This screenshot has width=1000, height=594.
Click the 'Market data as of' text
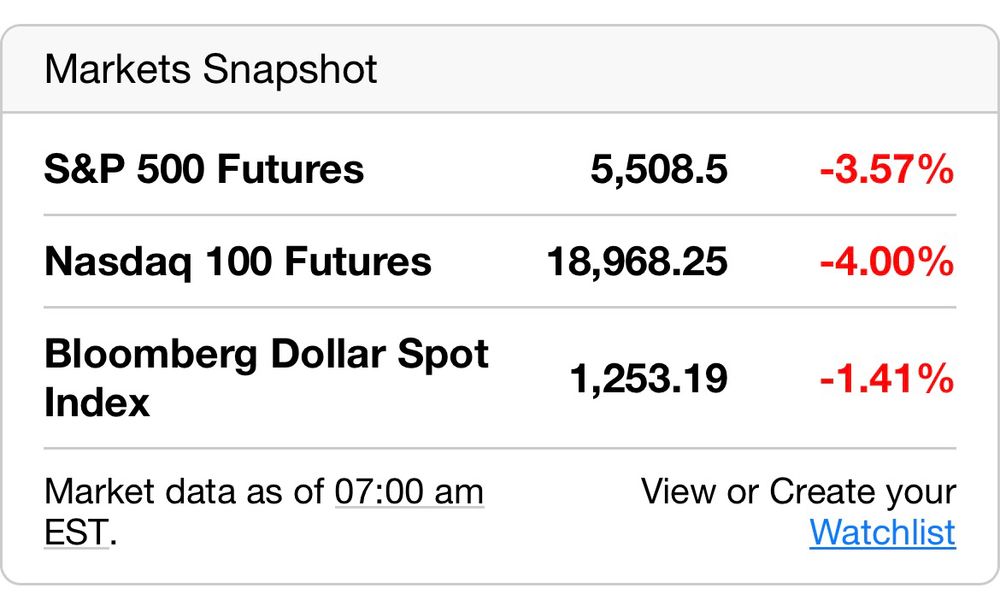(184, 492)
